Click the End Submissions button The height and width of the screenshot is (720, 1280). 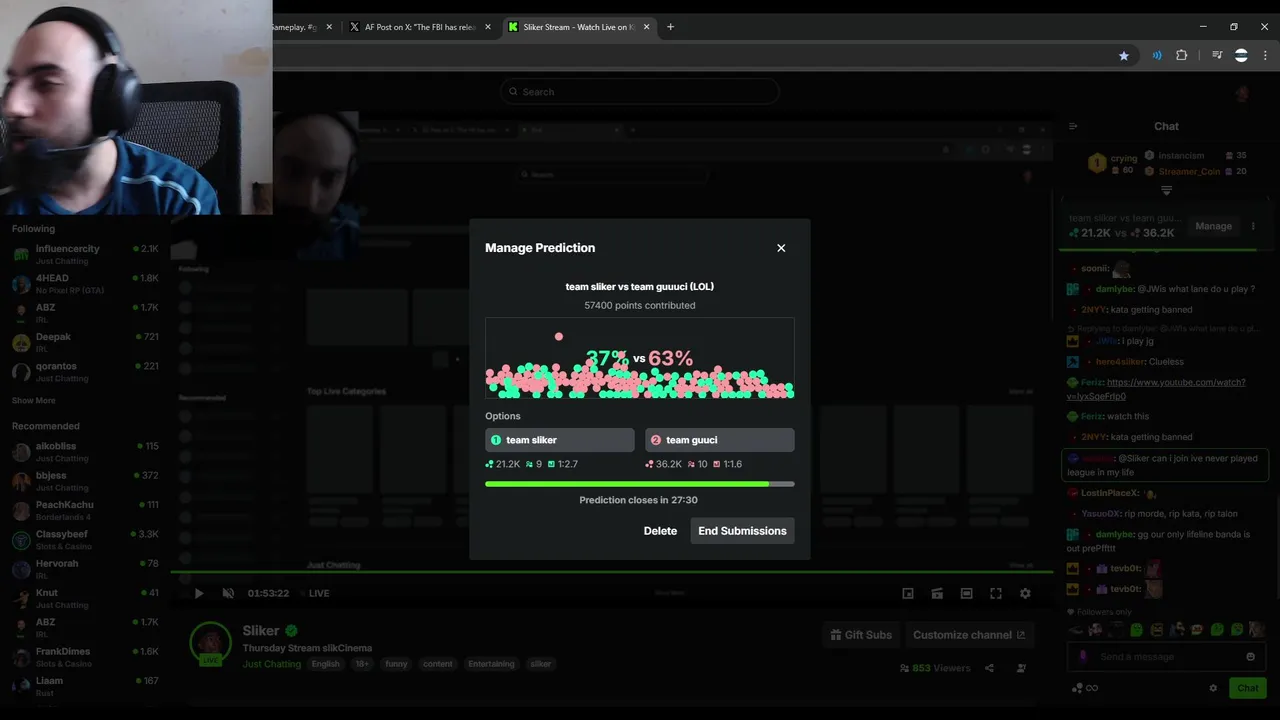tap(742, 531)
